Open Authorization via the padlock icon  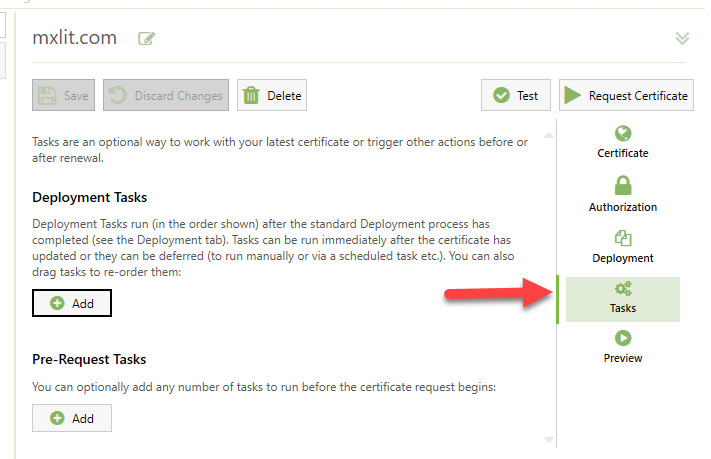623,185
